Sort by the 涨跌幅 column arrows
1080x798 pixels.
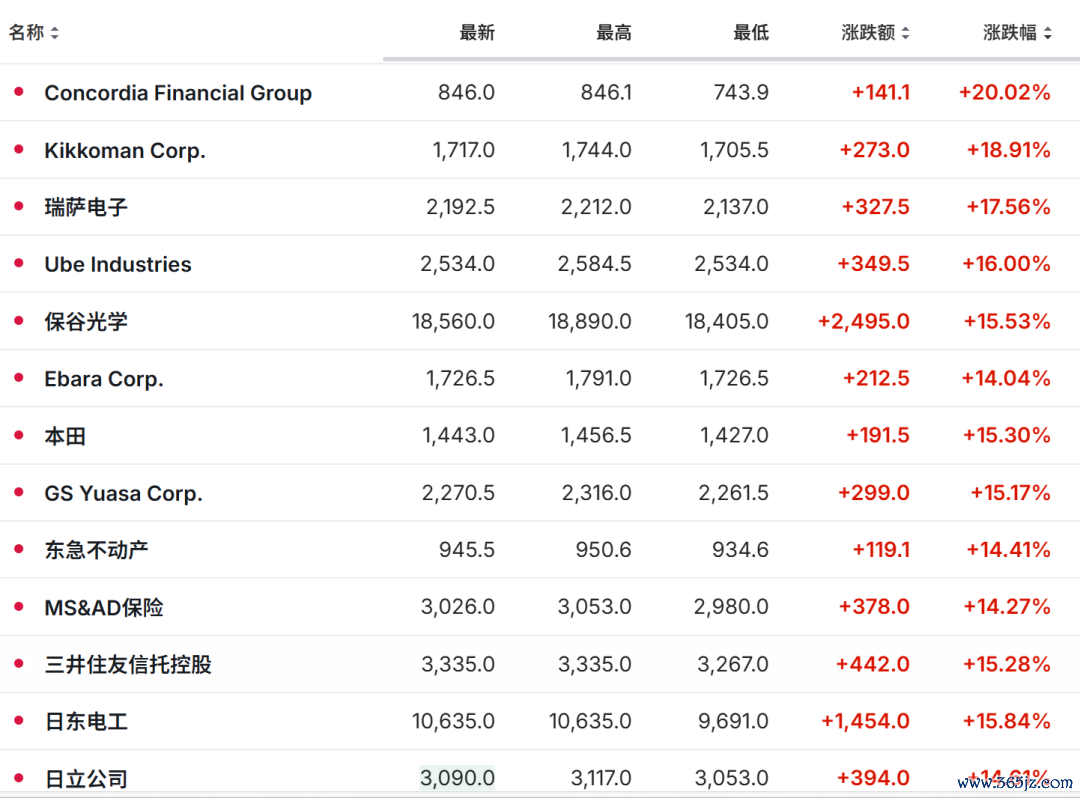coord(1048,32)
